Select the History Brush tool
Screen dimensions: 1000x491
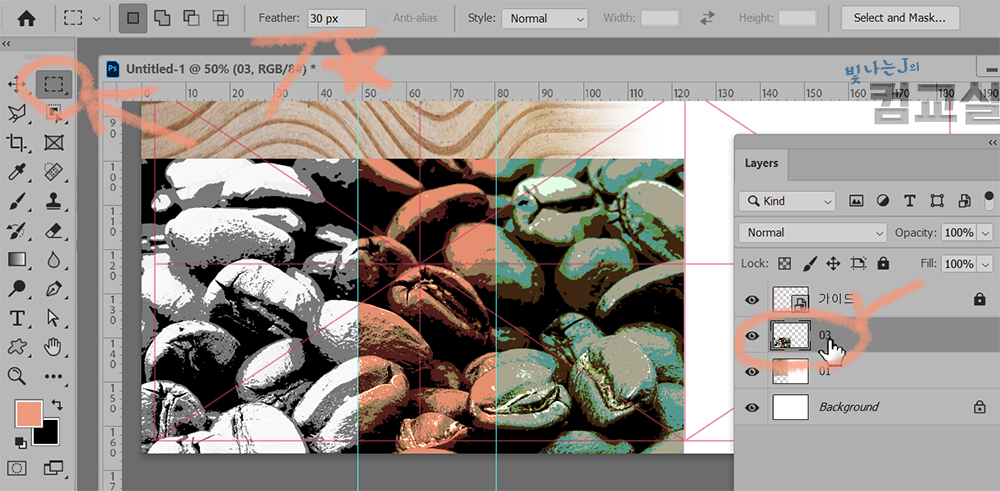pos(16,230)
